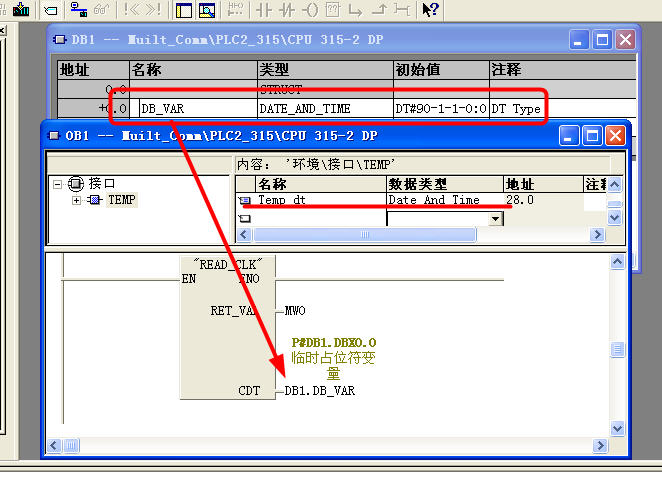Image resolution: width=662 pixels, height=495 pixels.
Task: Click the download to PLC toolbar icon
Action: pyautogui.click(x=20, y=10)
